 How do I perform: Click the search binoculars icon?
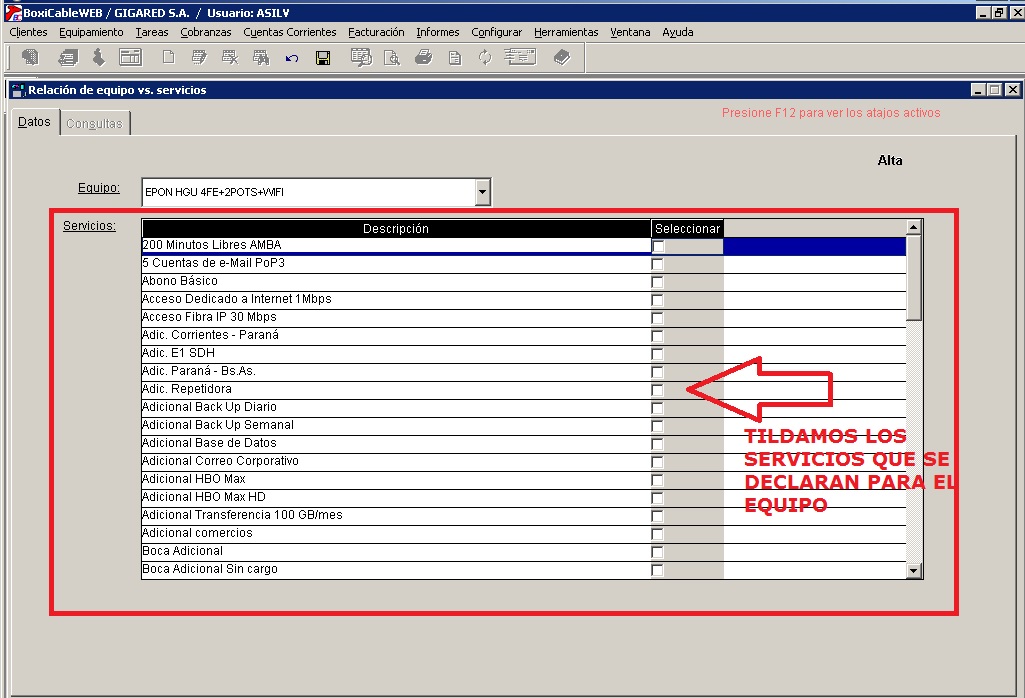[x=260, y=57]
